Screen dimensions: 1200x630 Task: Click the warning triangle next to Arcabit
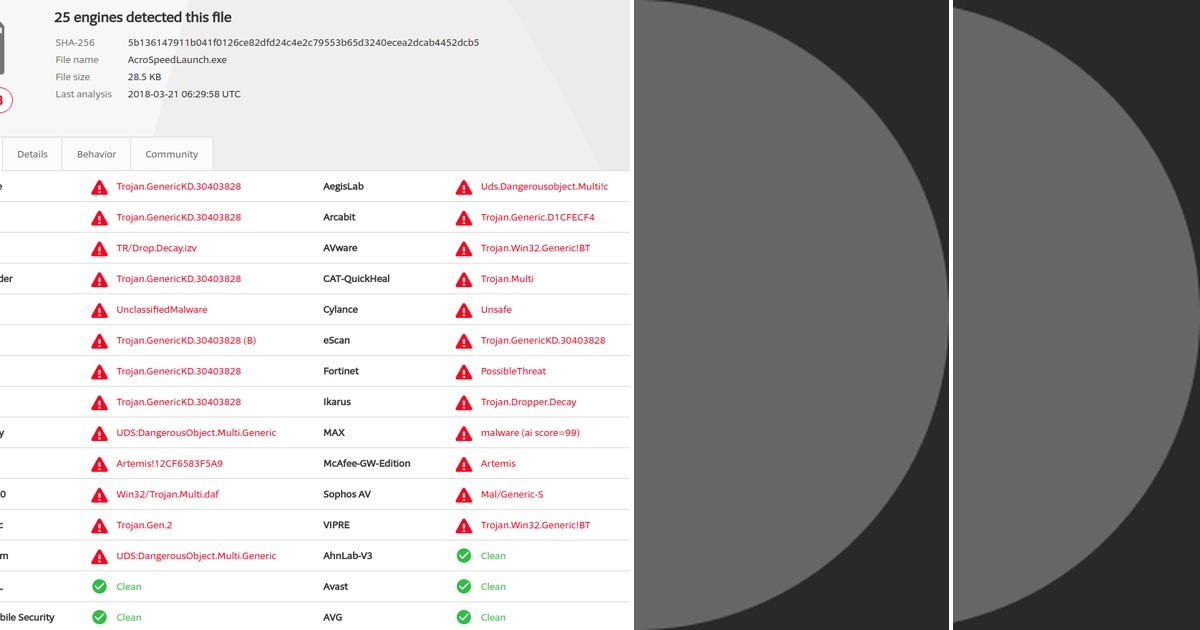point(463,217)
